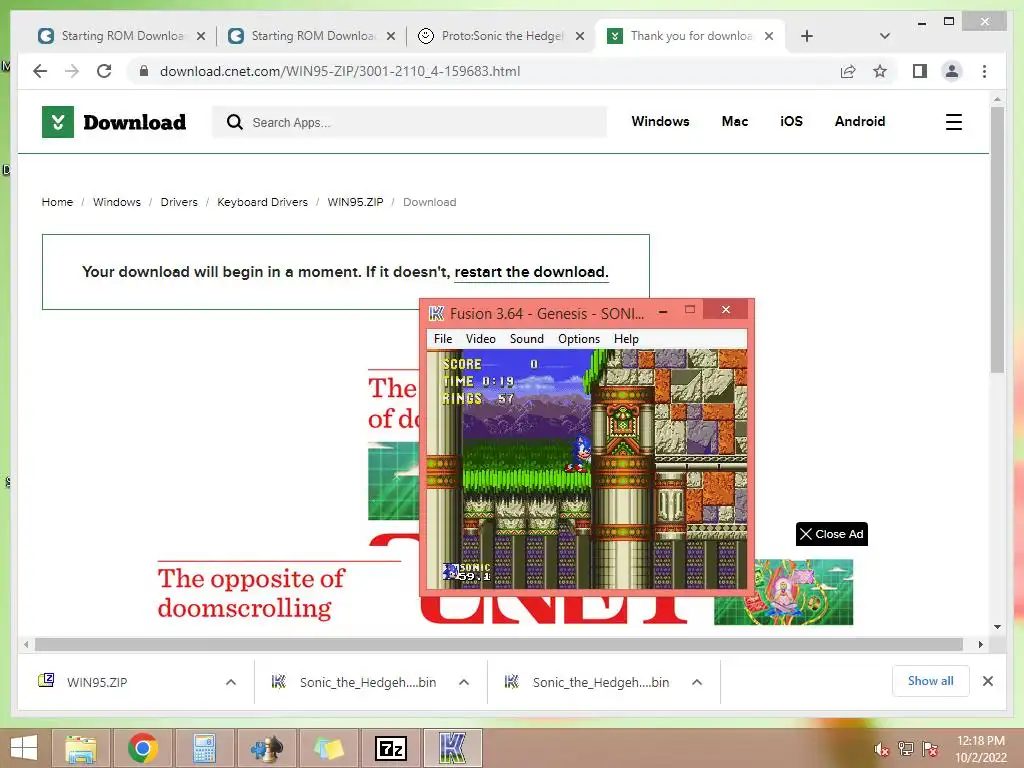Open Kega Fusion from the taskbar
This screenshot has width=1024, height=768.
[x=453, y=748]
